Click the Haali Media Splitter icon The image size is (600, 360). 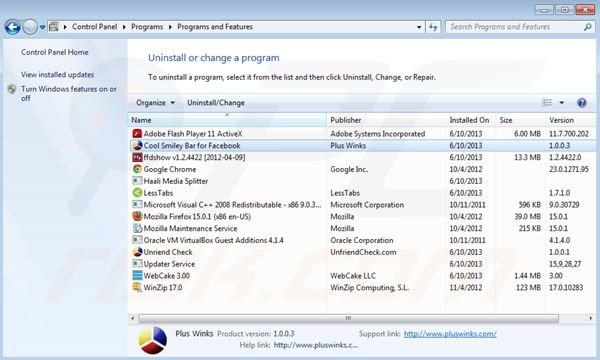pyautogui.click(x=137, y=181)
